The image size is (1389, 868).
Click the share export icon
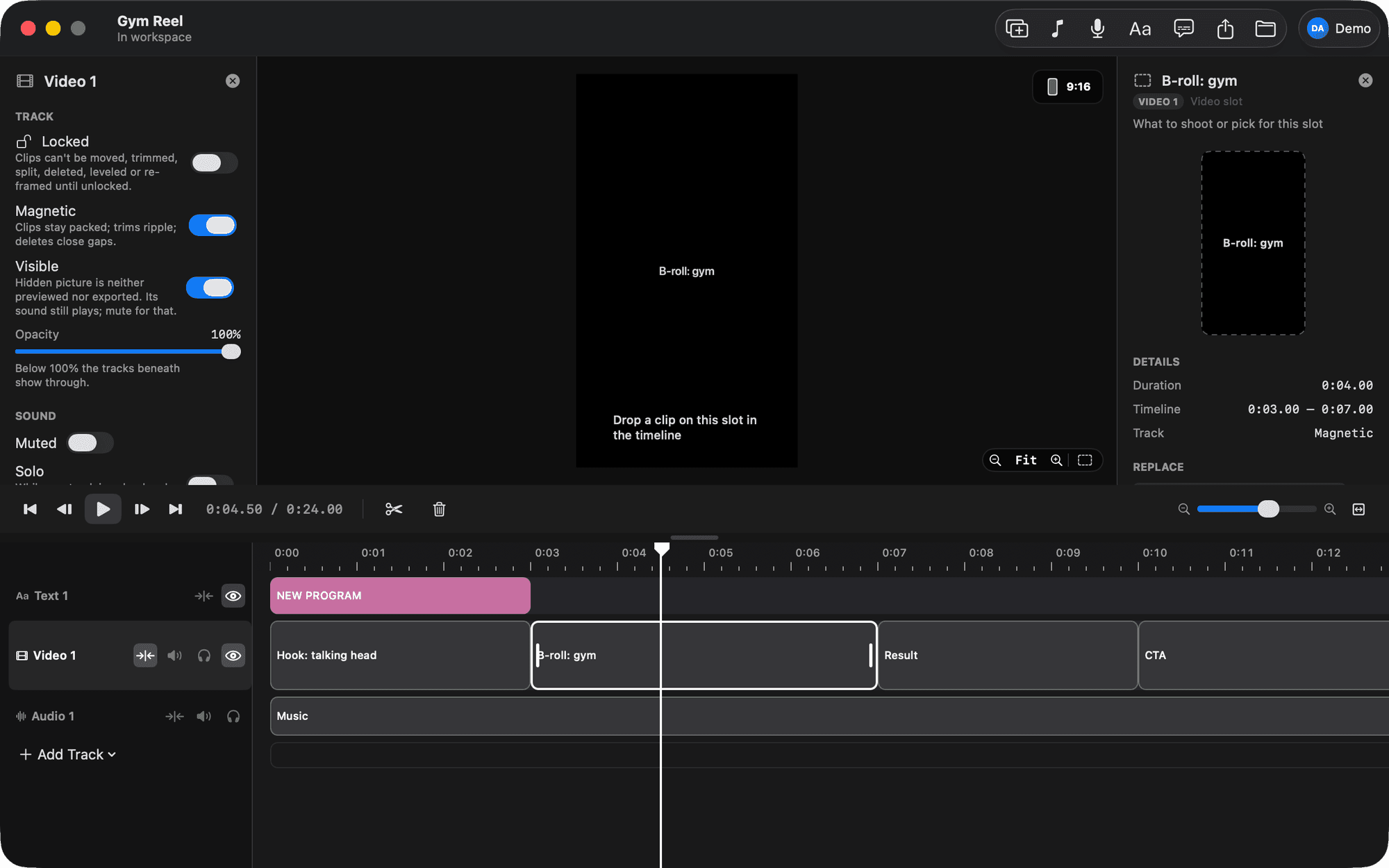click(x=1225, y=28)
